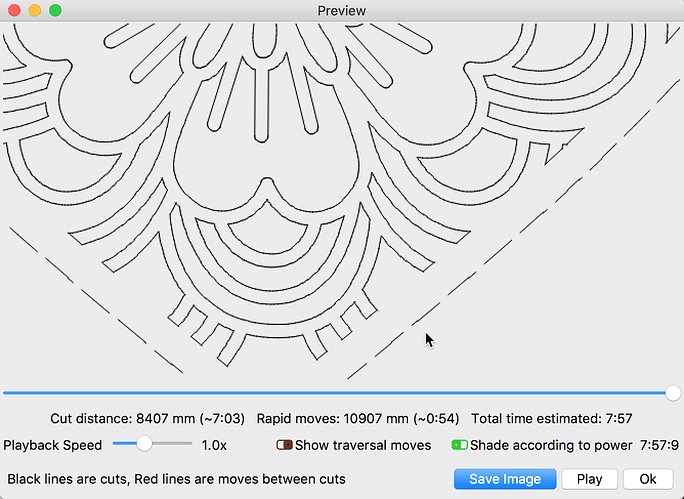Viewport: 684px width, 499px height.
Task: Click the Total time estimated: 7:57 text
Action: pos(551,419)
